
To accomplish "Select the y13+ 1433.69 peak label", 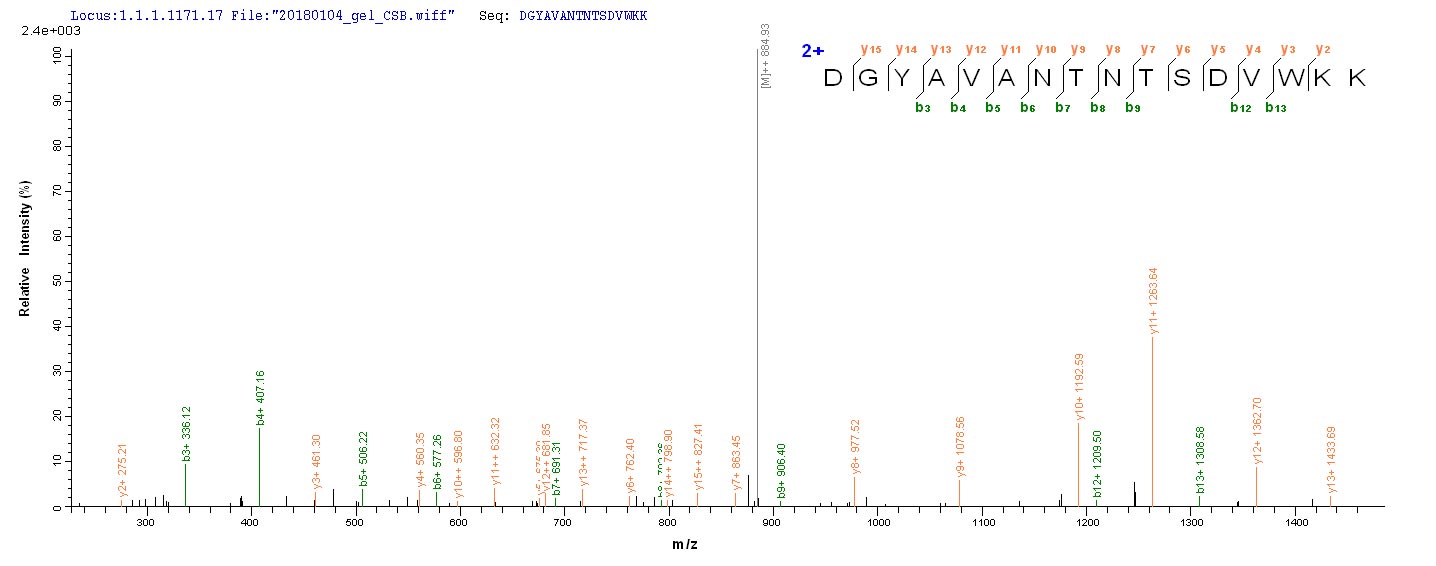I will (x=1331, y=459).
